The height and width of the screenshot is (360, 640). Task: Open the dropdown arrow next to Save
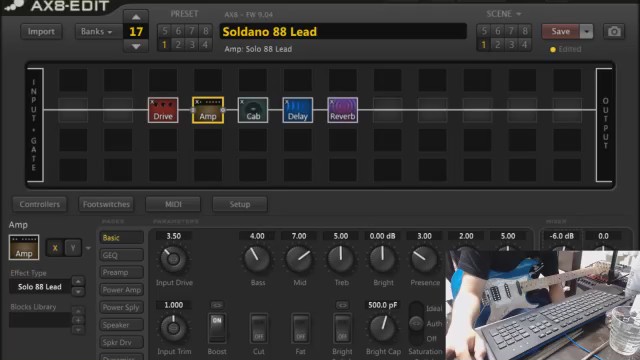tap(586, 31)
